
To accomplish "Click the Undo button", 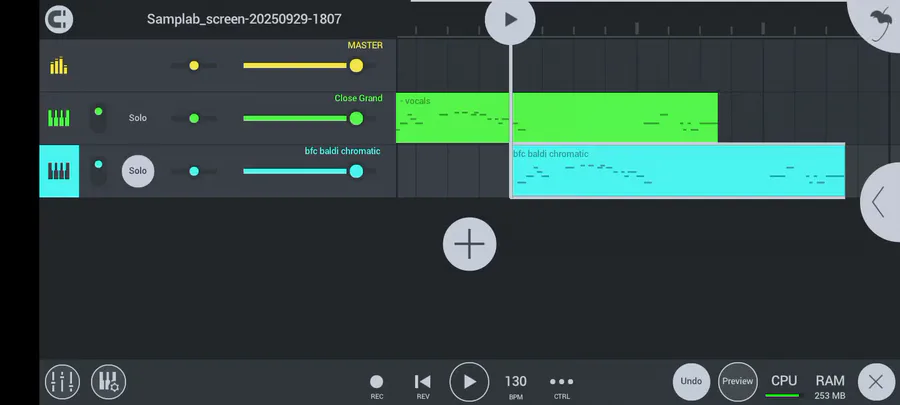I will (691, 381).
